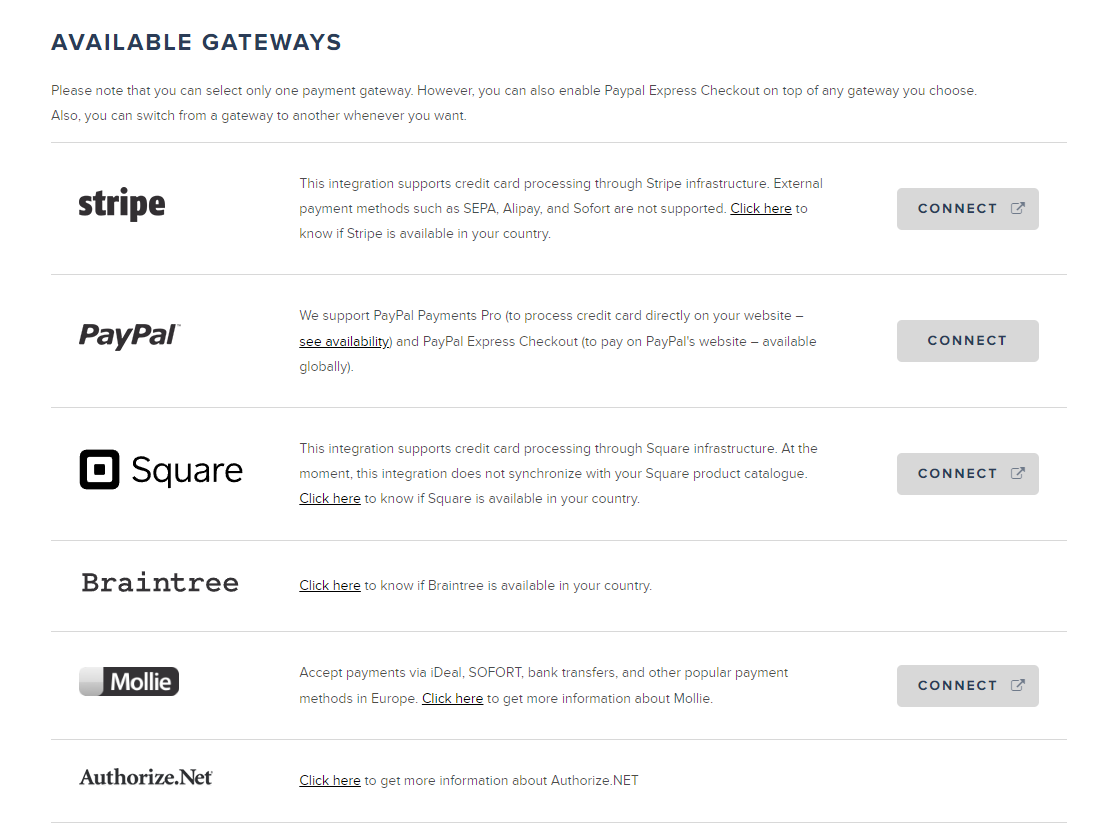Click the Square logo
This screenshot has width=1093, height=832.
(161, 469)
